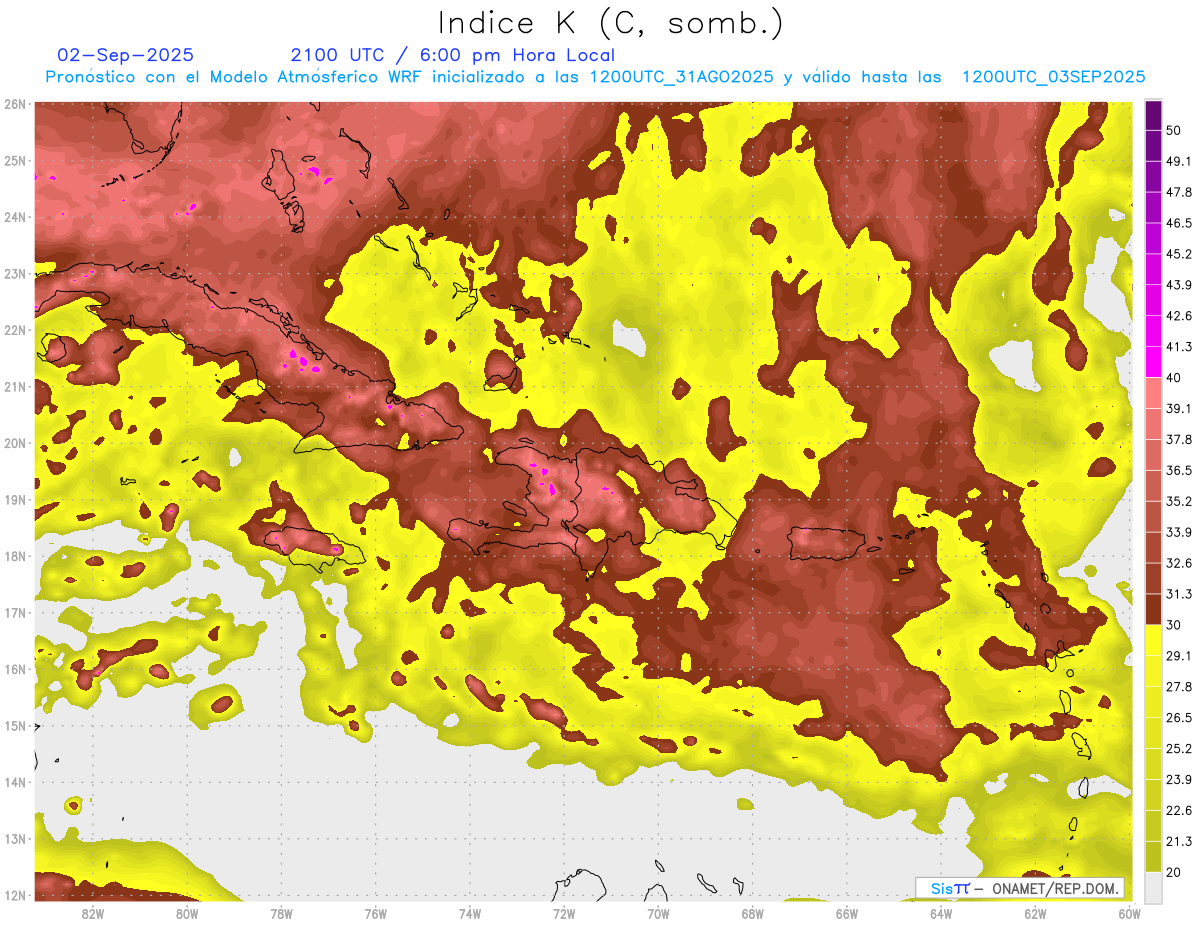The height and width of the screenshot is (927, 1200).
Task: Click the color bar value label '20'
Action: tap(1173, 872)
